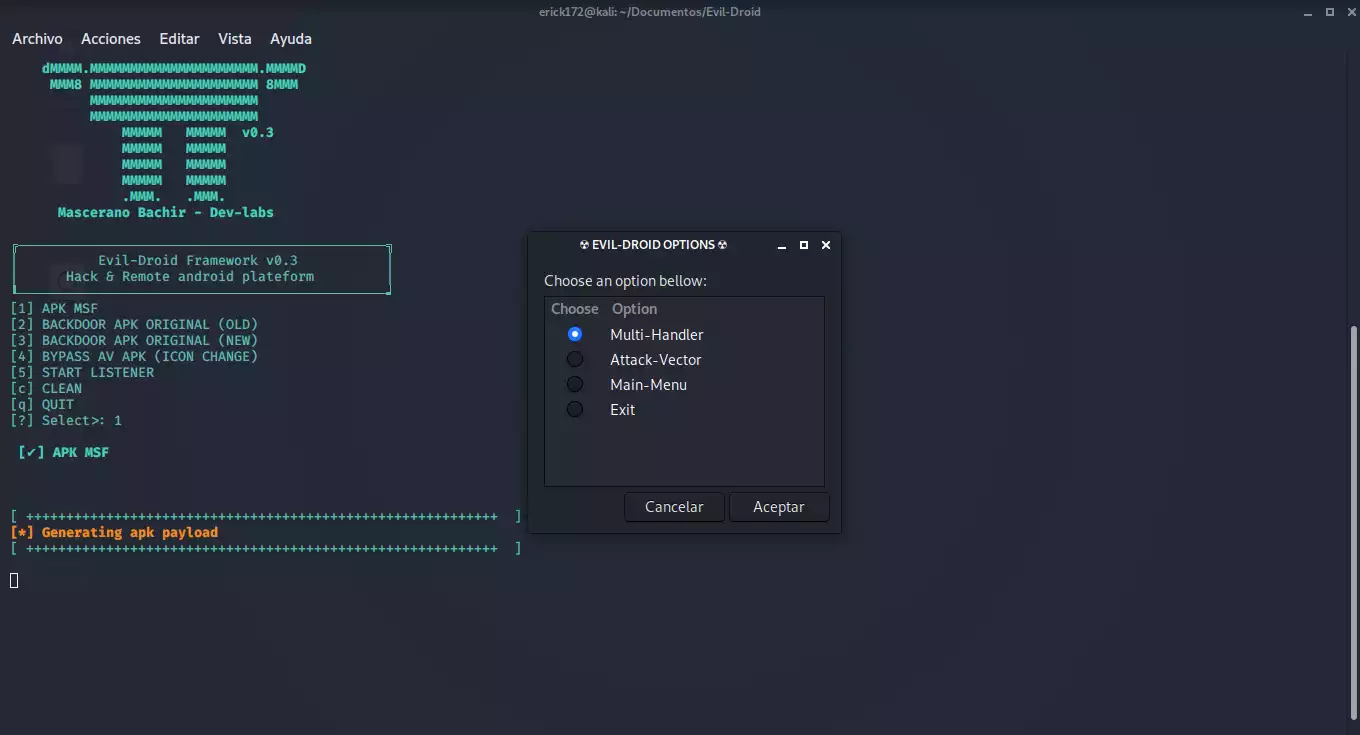Click the '[1] APK MSF' terminal line
Screen dimensions: 1360x735
[x=55, y=309]
